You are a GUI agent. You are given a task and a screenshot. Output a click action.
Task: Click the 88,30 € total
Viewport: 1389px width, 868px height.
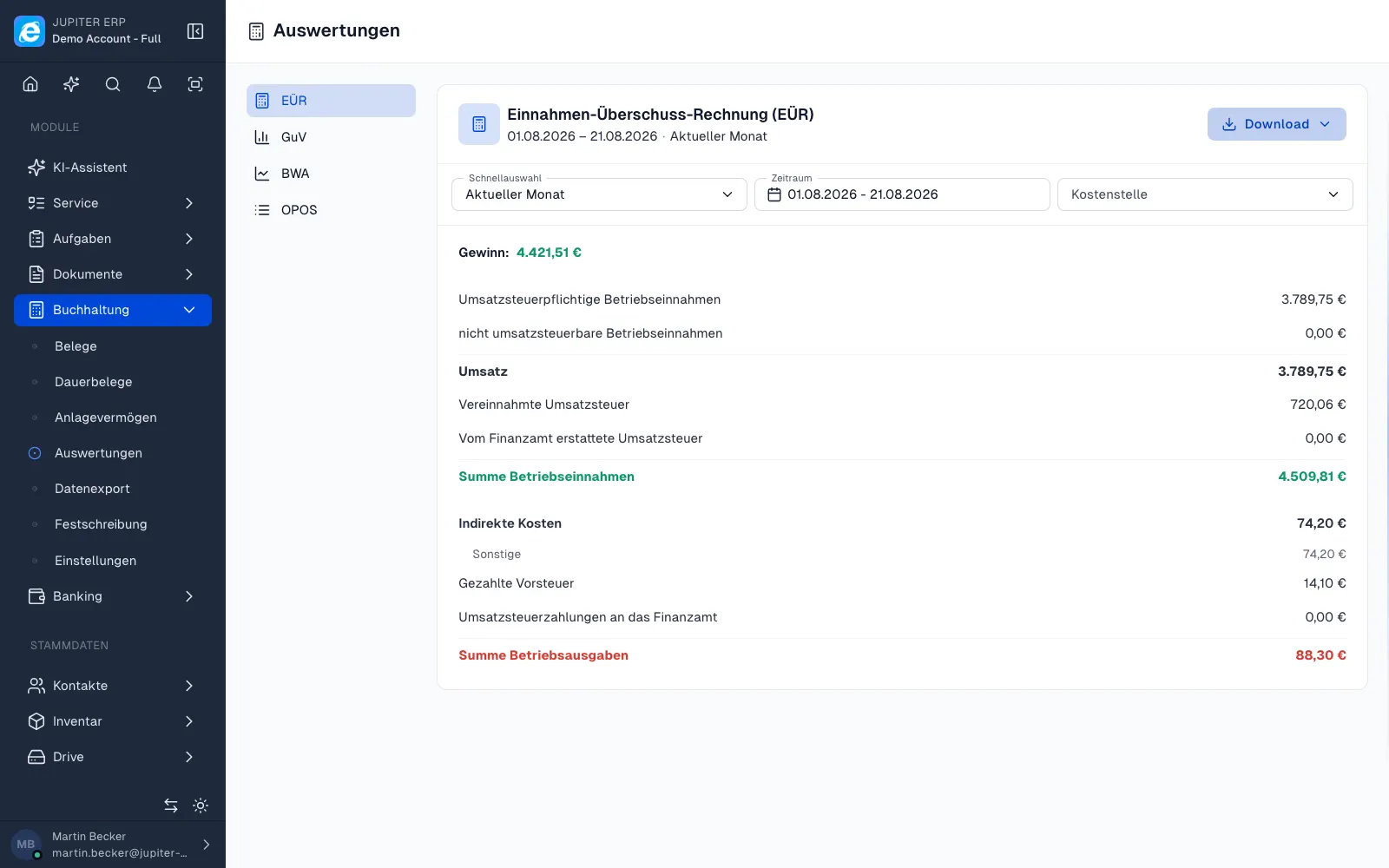point(1320,655)
